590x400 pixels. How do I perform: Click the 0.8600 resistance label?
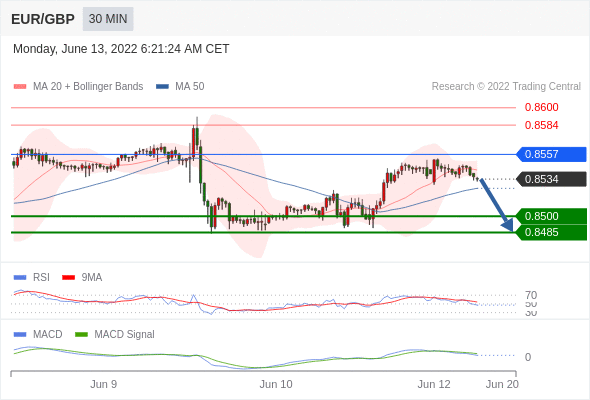541,107
